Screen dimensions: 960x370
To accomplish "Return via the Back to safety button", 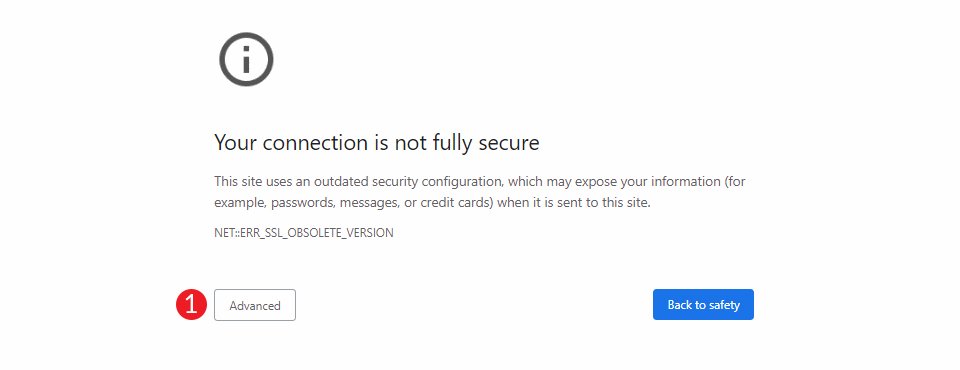I will click(x=703, y=304).
